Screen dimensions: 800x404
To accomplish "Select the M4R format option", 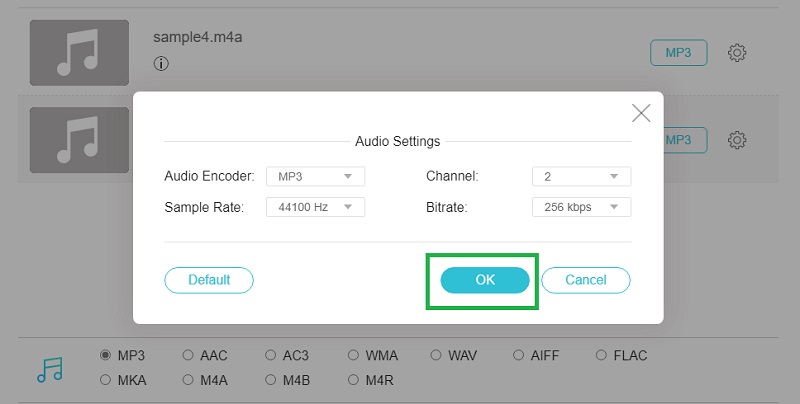I will [353, 380].
